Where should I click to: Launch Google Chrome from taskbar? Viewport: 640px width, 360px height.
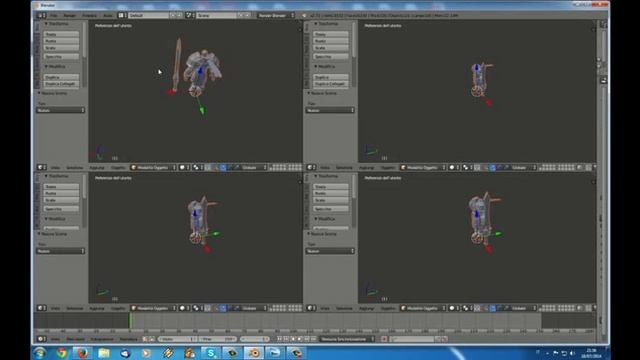(61, 353)
